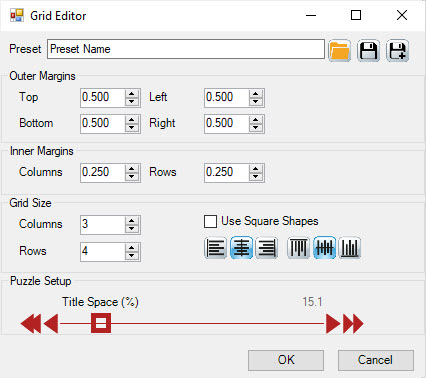Image resolution: width=426 pixels, height=378 pixels.
Task: Confirm settings with the OK button
Action: coord(286,360)
